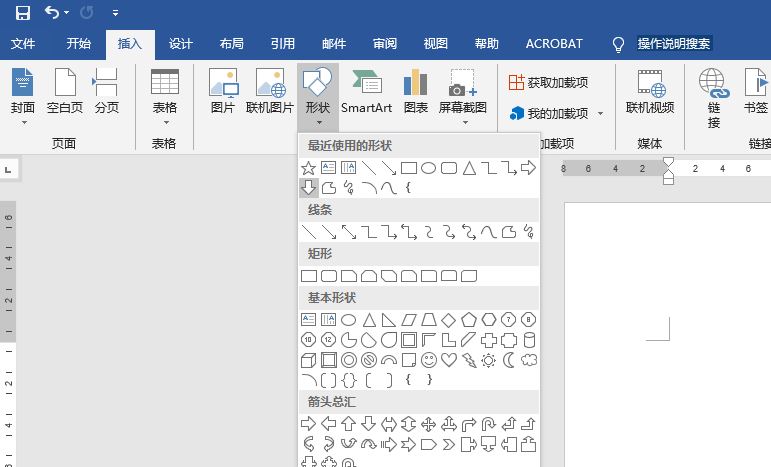771x467 pixels.
Task: Choose the cross shape in 基本形状
Action: pyautogui.click(x=489, y=340)
